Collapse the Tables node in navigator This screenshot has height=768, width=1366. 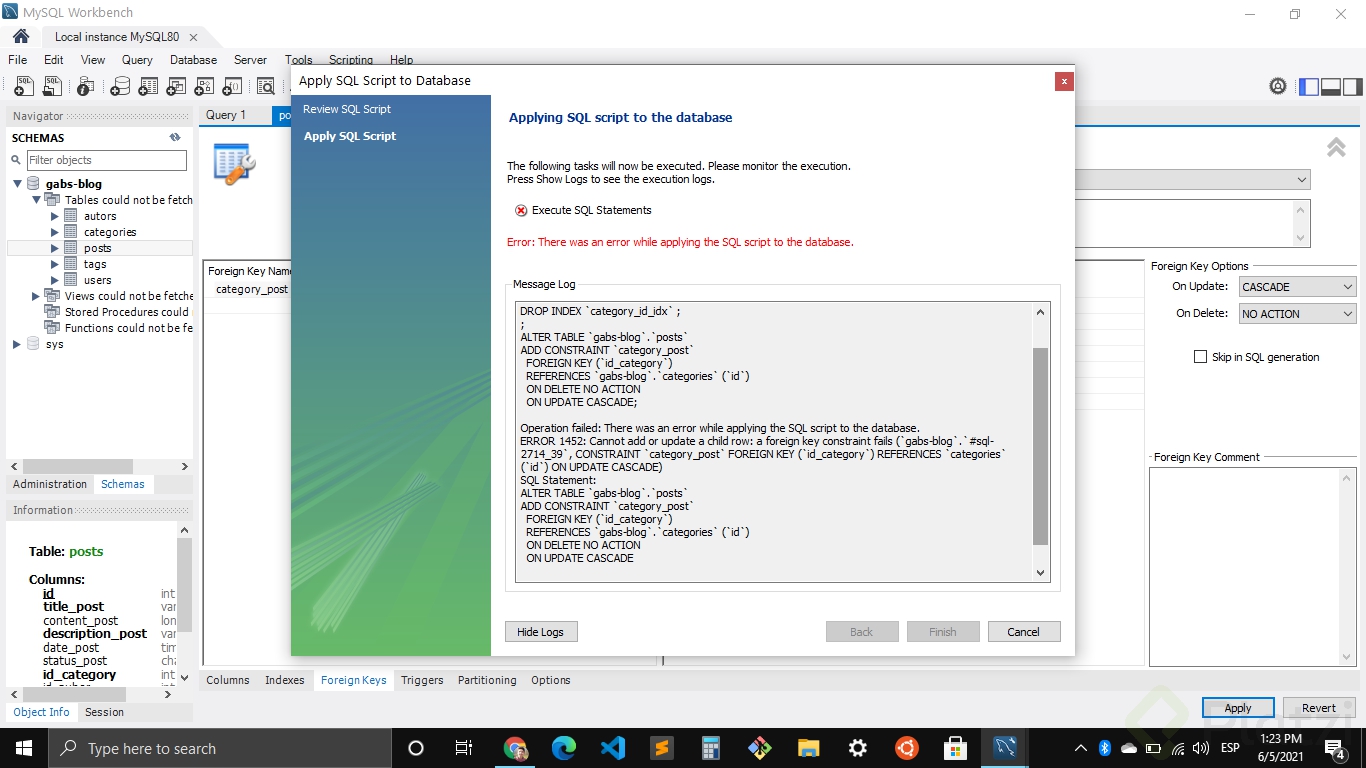coord(36,200)
